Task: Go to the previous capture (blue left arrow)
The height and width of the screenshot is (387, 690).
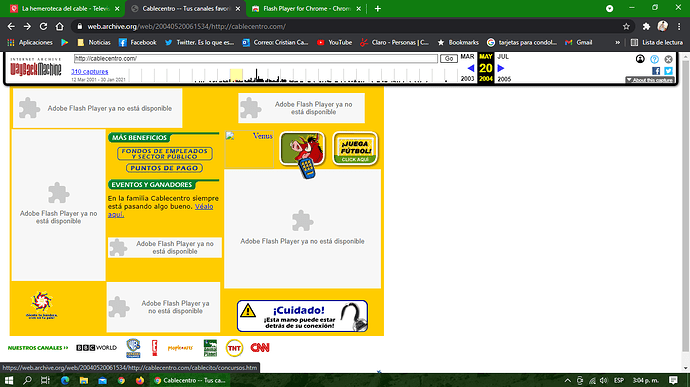Action: coord(470,68)
